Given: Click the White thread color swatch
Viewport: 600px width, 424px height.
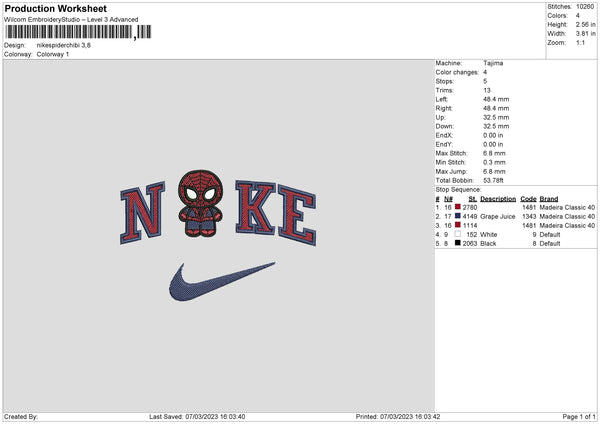Looking at the screenshot, I should pos(457,234).
